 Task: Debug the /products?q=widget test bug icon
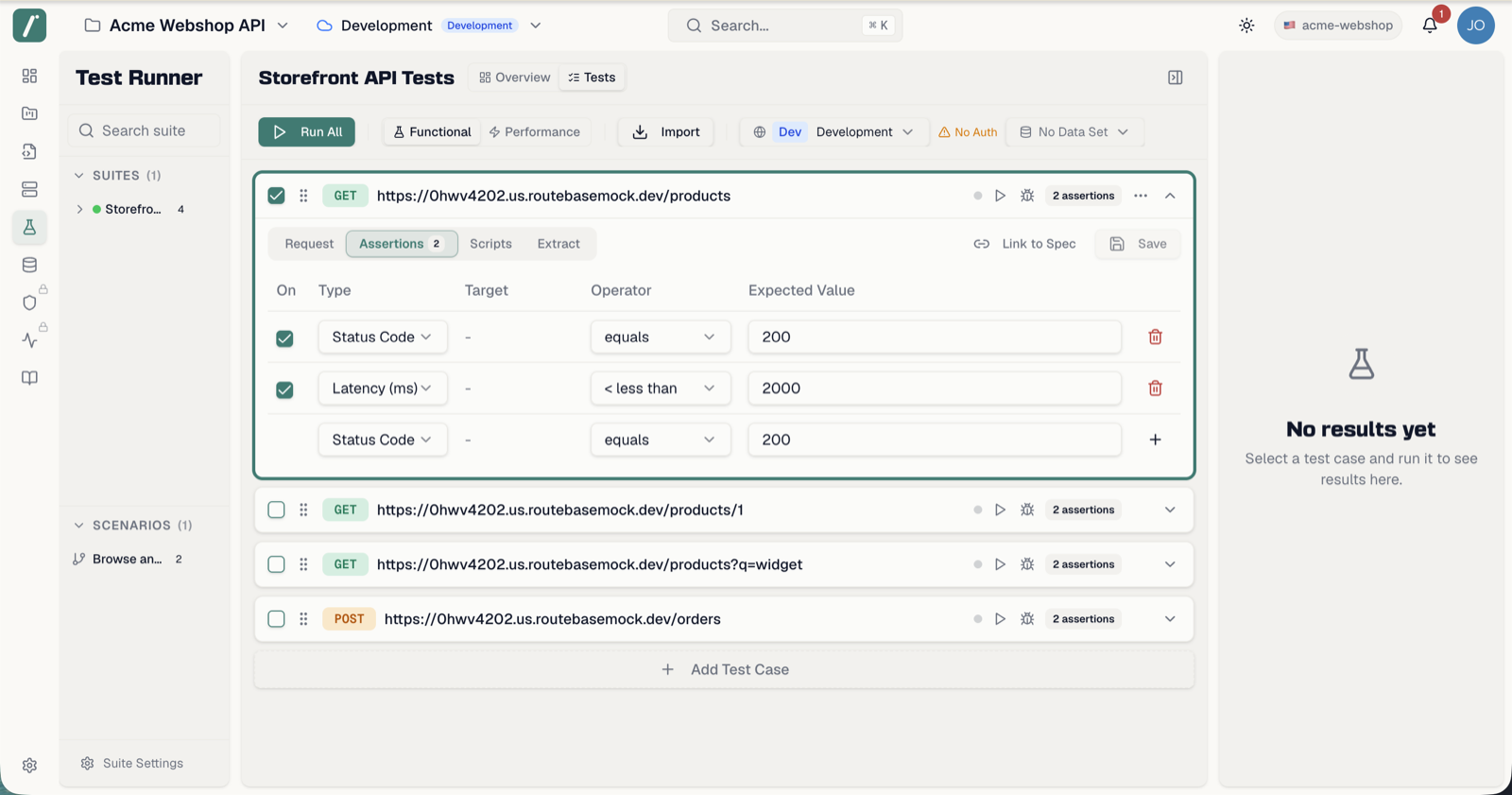(x=1027, y=564)
